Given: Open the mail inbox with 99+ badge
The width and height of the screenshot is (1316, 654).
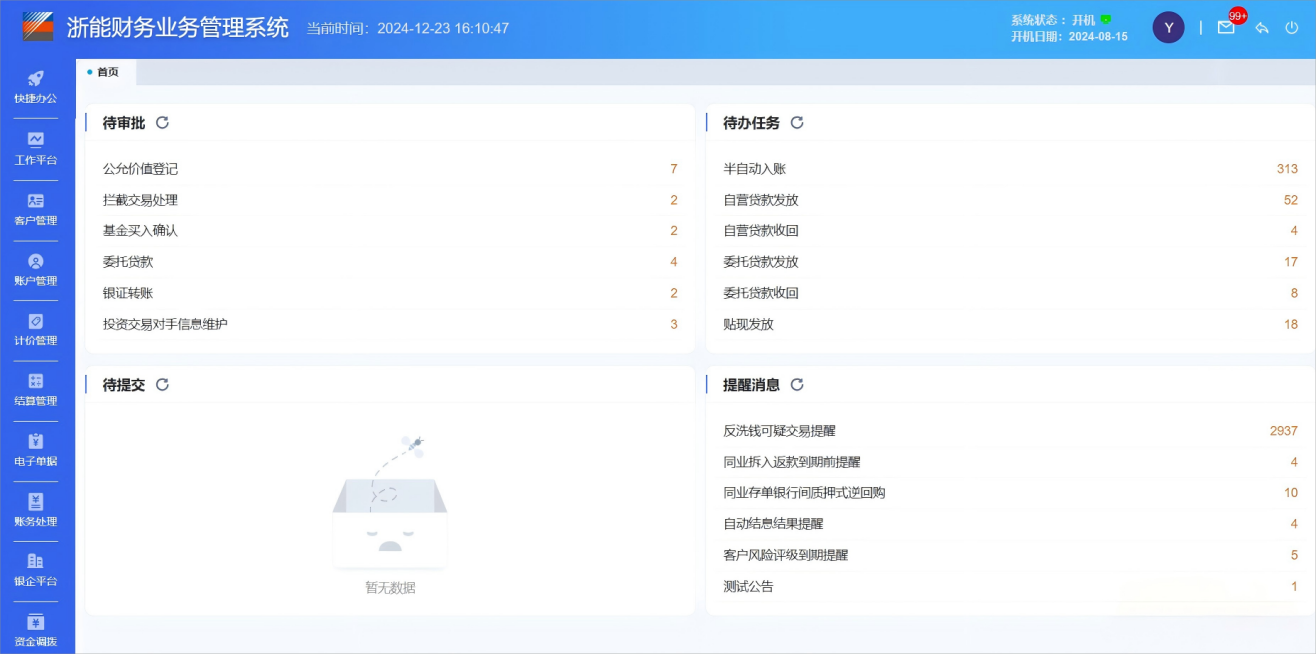Looking at the screenshot, I should (1226, 28).
